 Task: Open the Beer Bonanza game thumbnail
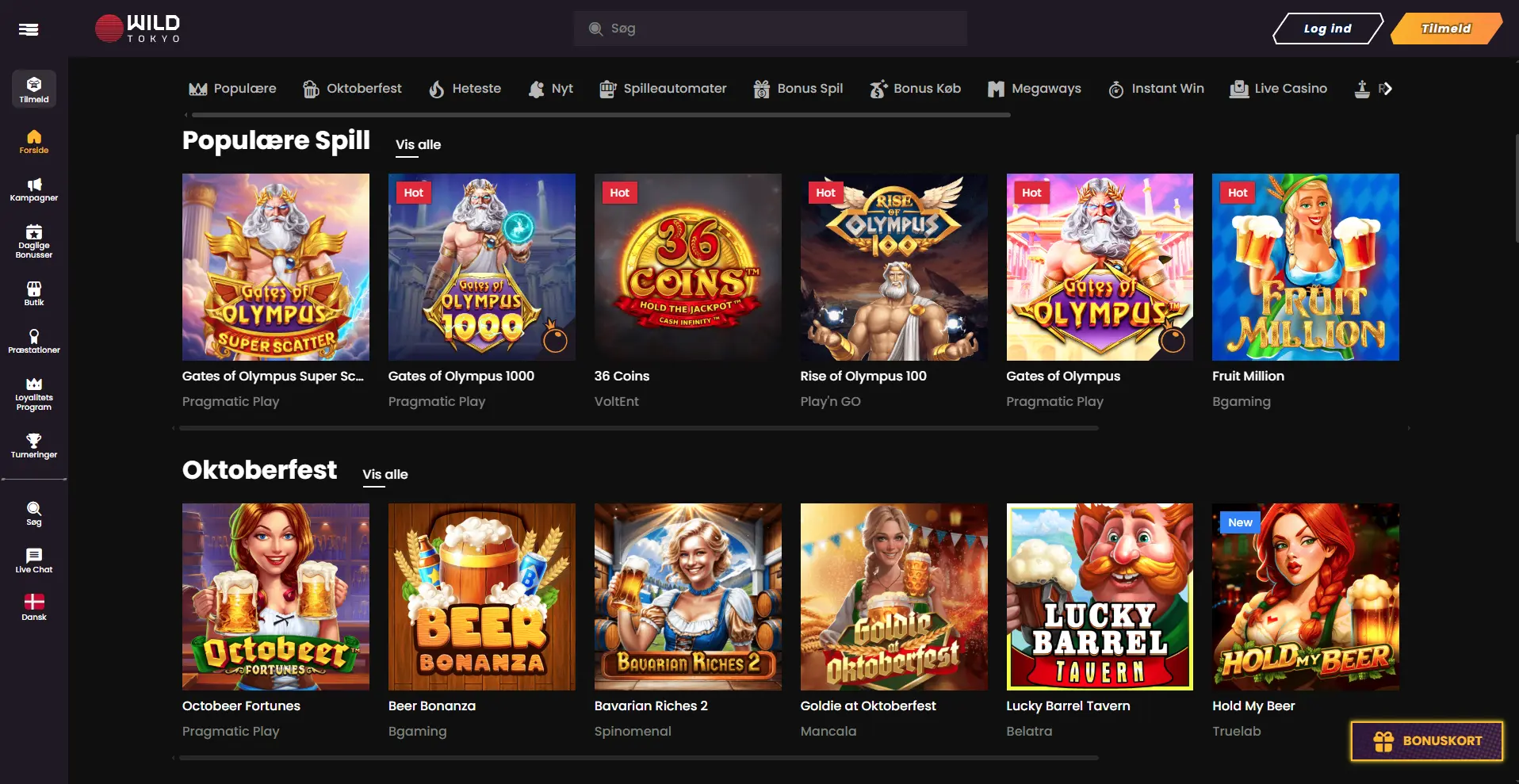point(481,596)
